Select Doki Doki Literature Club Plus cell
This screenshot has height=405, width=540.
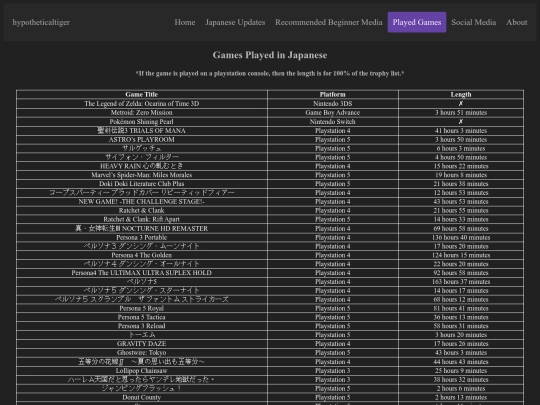142,184
